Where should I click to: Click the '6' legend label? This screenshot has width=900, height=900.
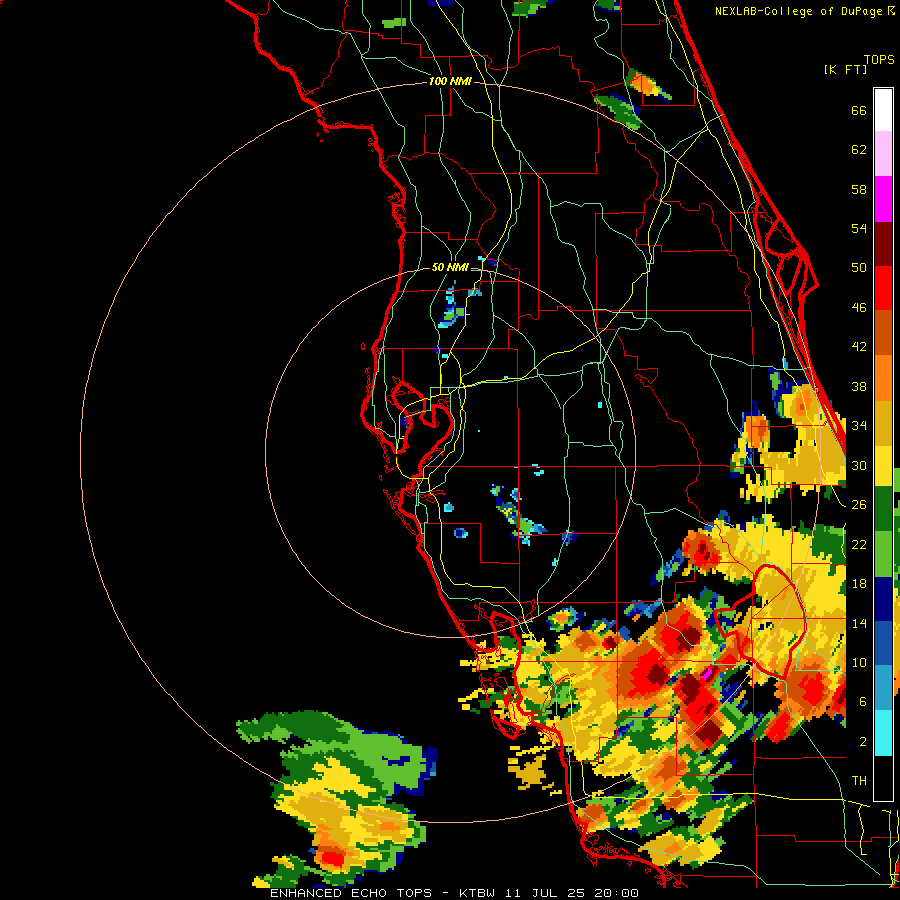pyautogui.click(x=863, y=701)
